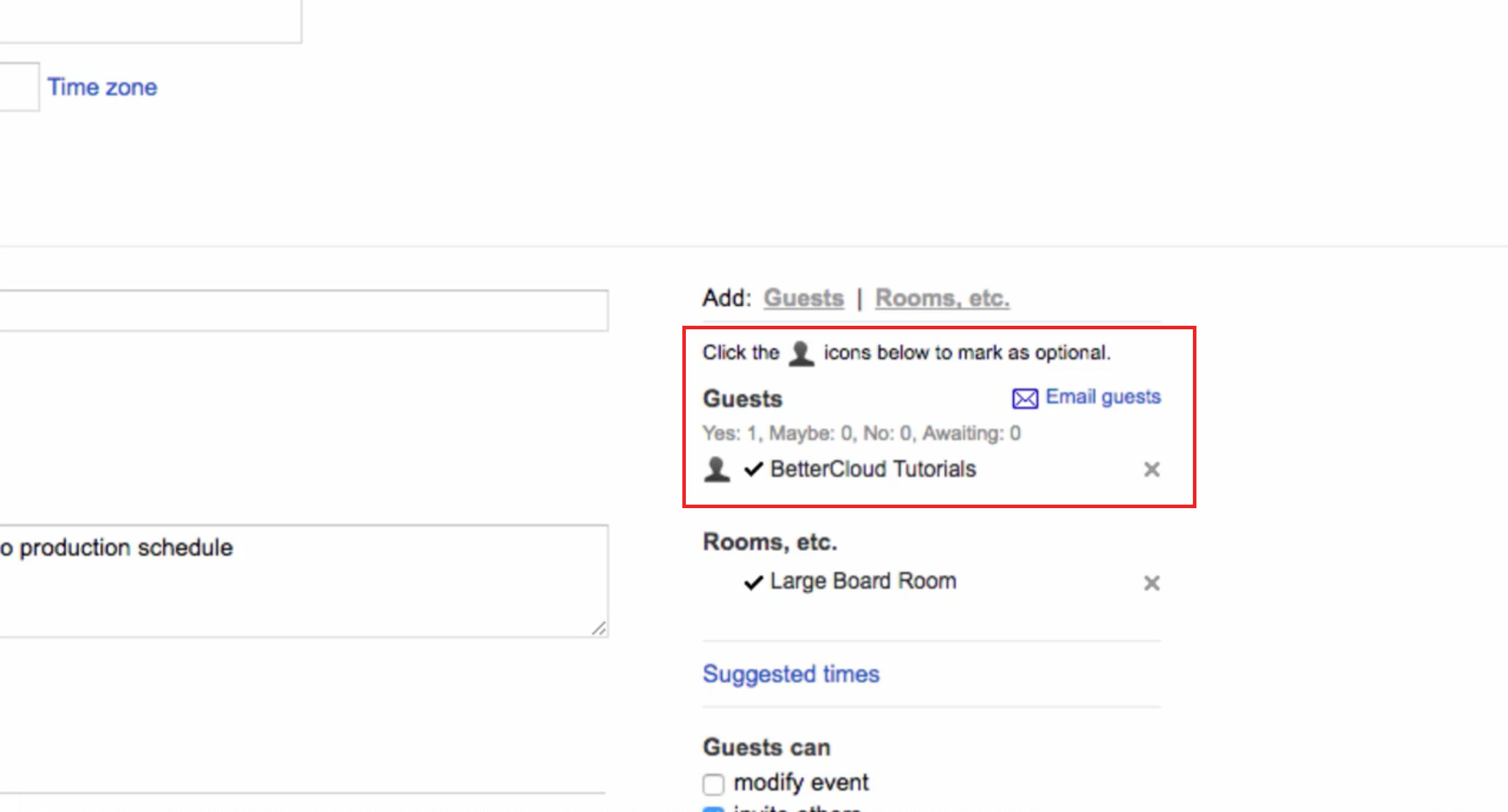Screen dimensions: 1508x812
Task: Click the person icon in the optional hint text
Action: point(801,354)
